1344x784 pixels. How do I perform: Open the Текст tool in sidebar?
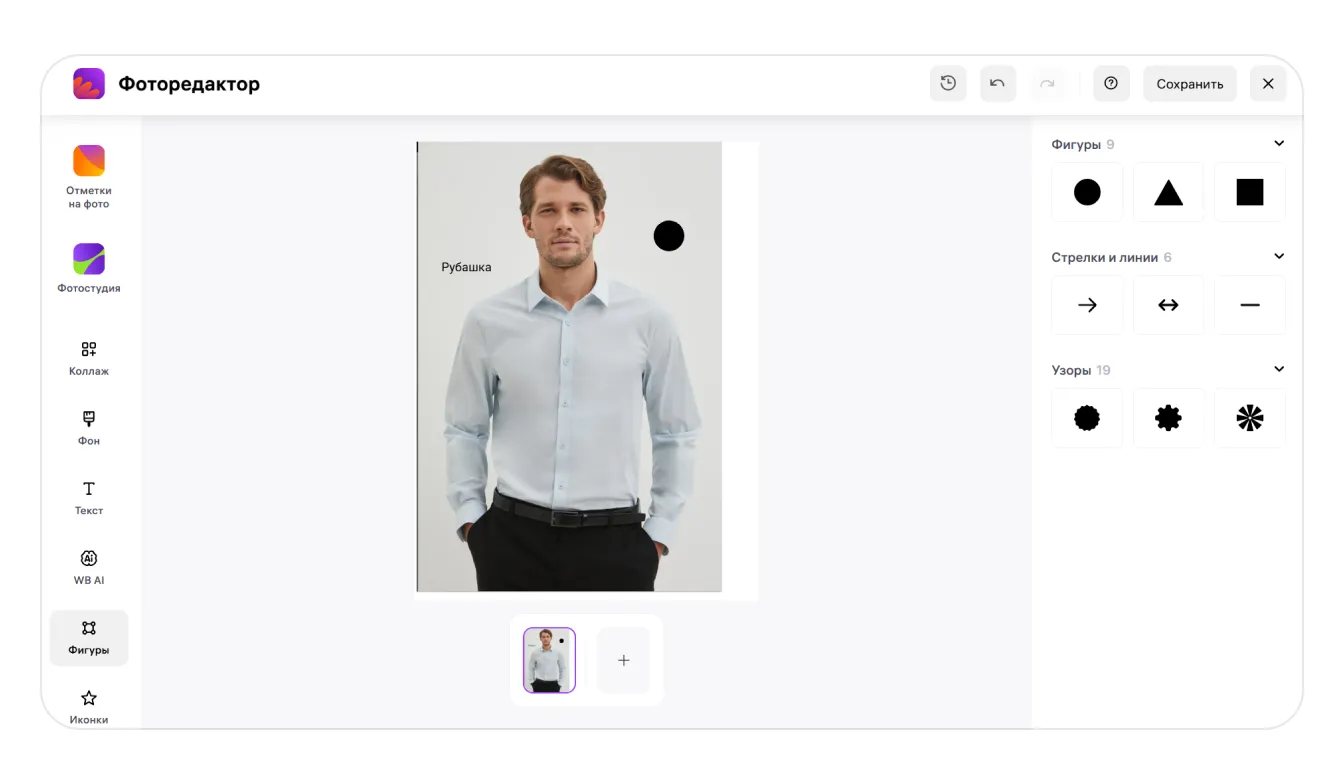click(x=89, y=497)
